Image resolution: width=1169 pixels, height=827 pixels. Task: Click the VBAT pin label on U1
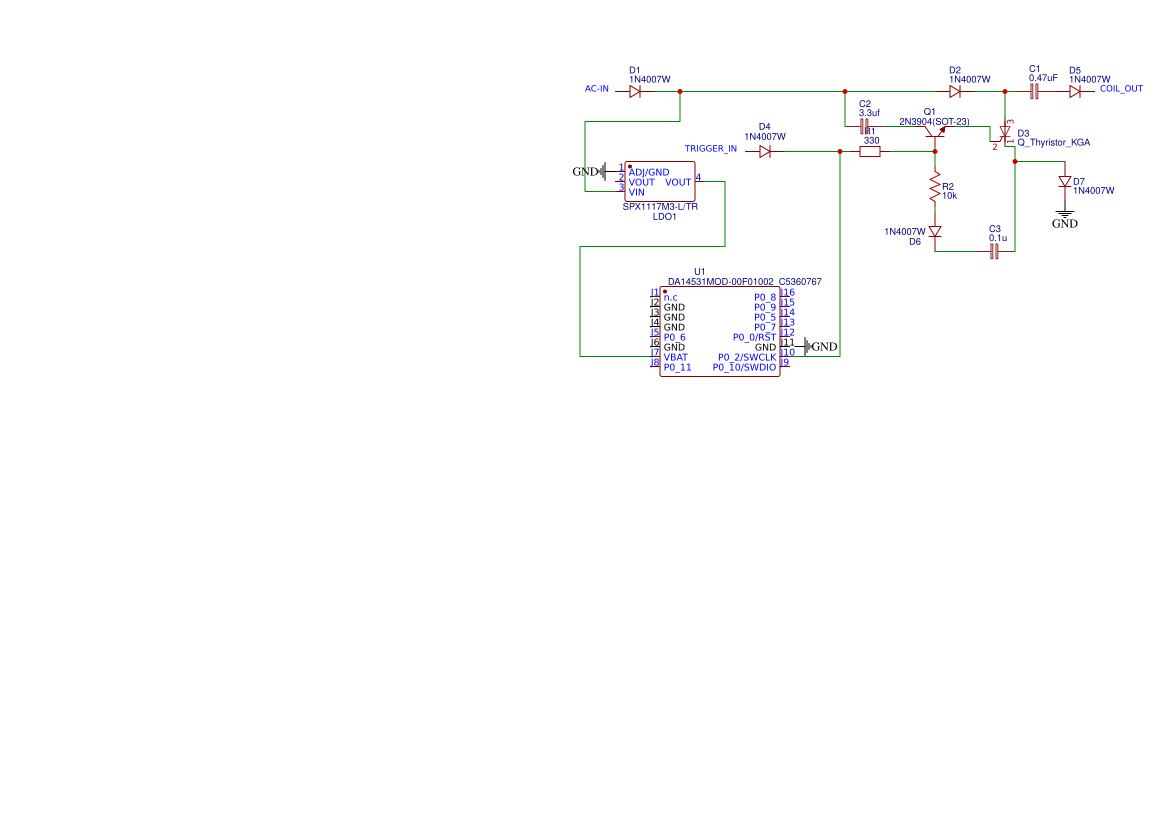tap(676, 357)
